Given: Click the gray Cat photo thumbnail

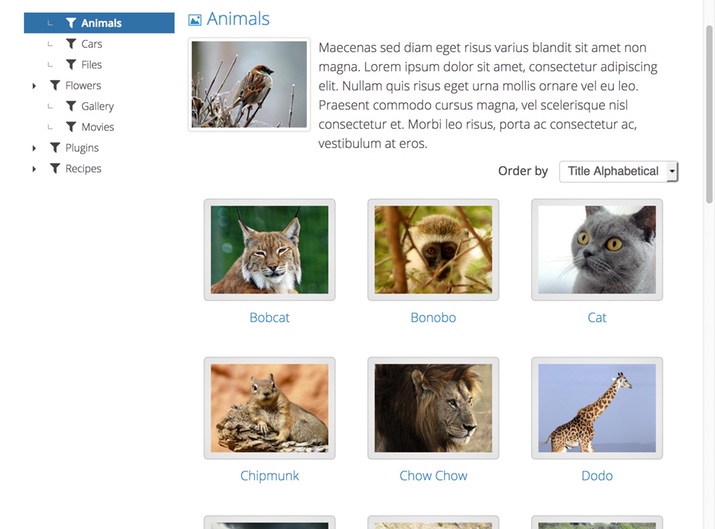Looking at the screenshot, I should (597, 249).
